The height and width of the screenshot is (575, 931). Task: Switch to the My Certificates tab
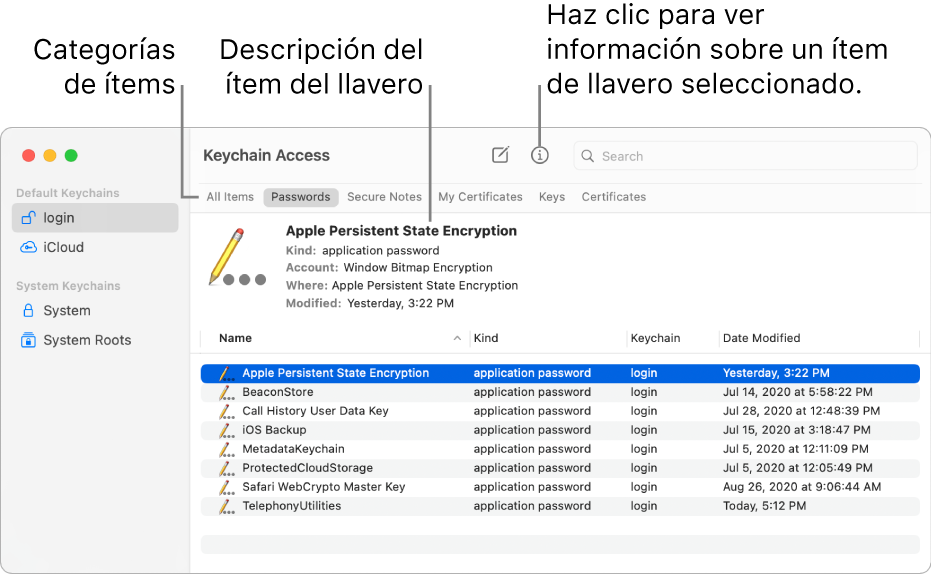480,197
